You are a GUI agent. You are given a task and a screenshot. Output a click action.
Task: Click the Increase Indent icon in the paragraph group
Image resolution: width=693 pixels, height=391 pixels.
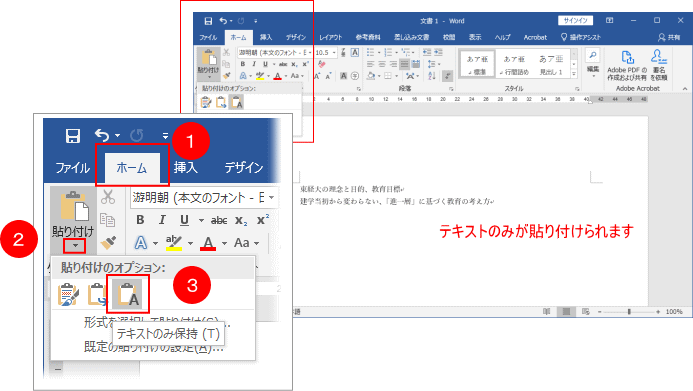[438, 52]
